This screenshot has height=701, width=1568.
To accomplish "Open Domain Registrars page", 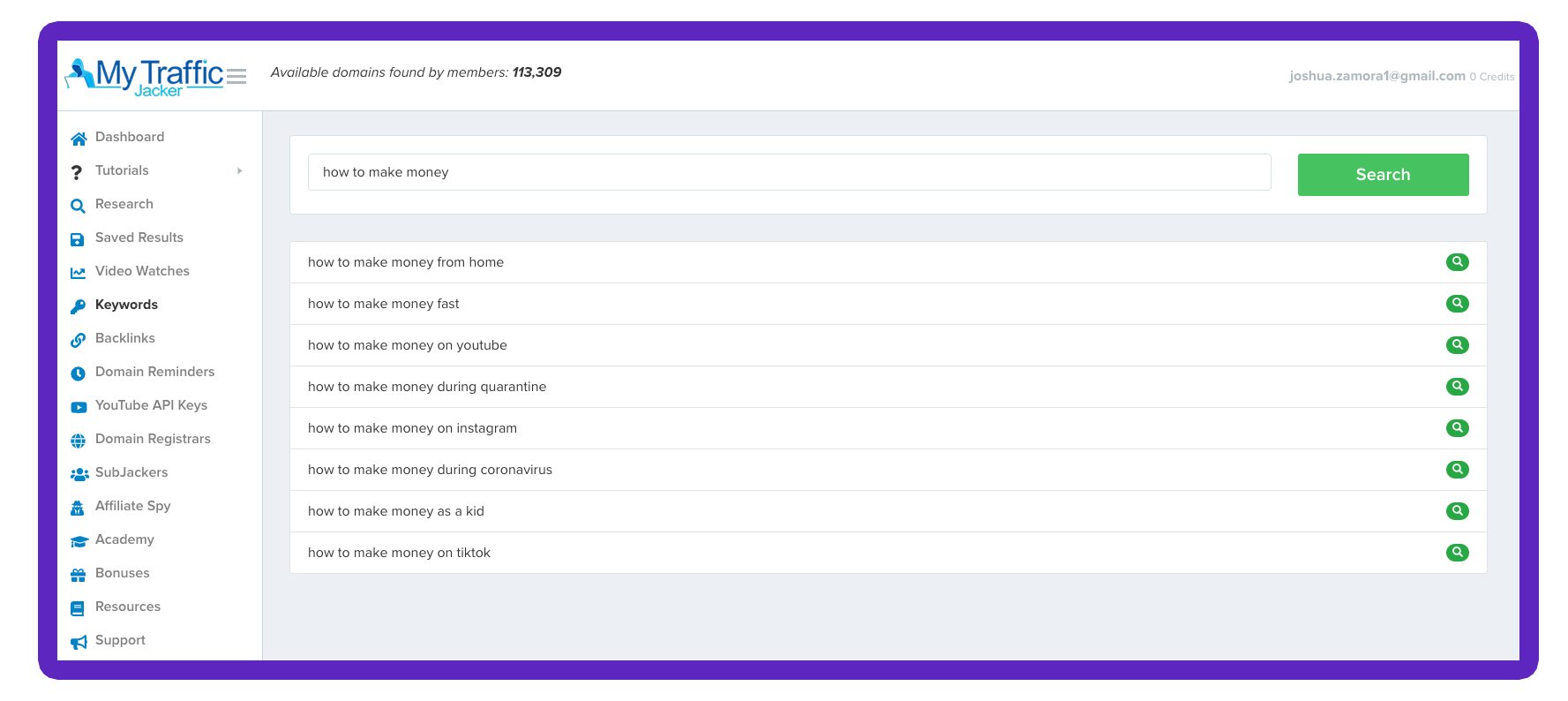I will click(x=153, y=439).
